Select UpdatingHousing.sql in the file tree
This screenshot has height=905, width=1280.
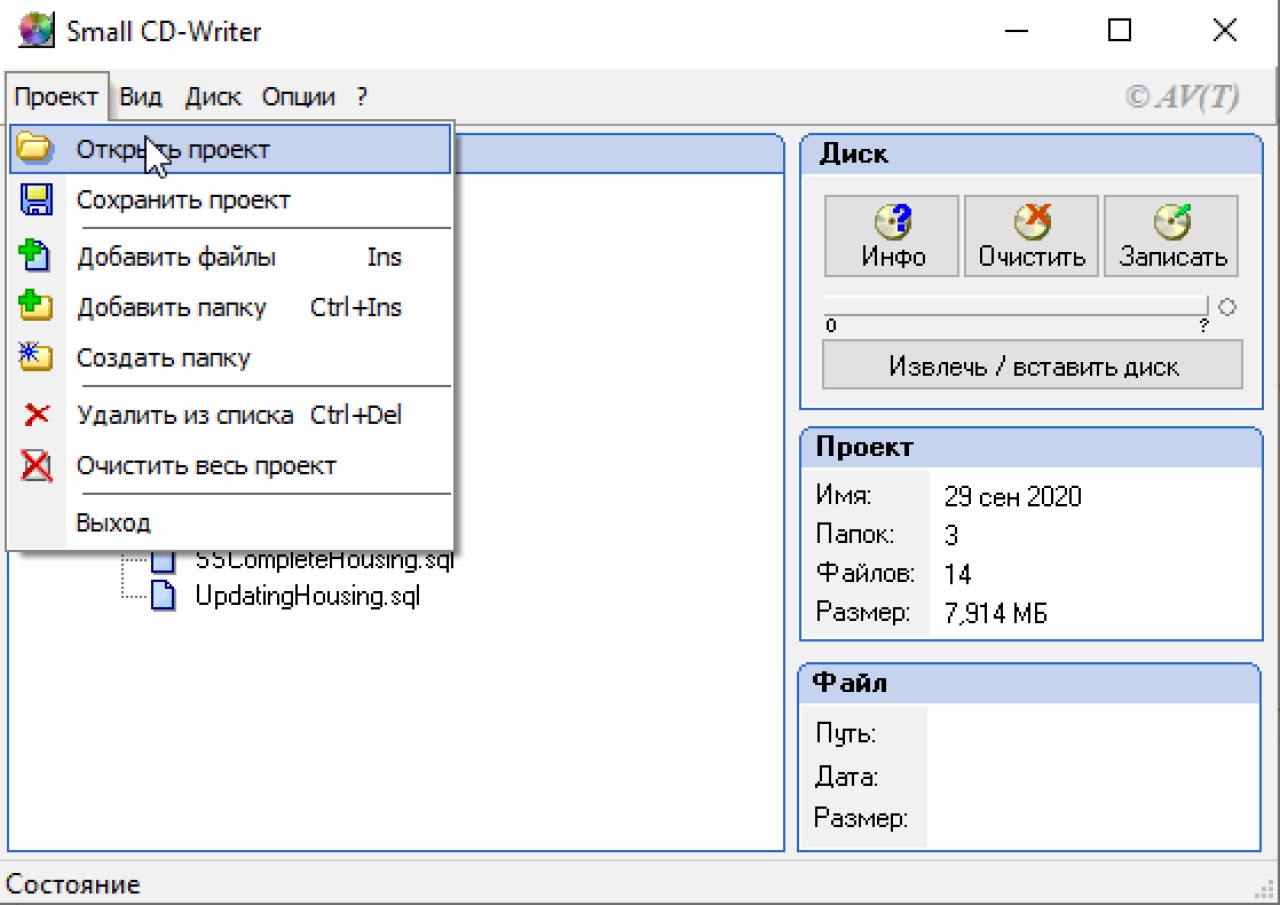[307, 597]
